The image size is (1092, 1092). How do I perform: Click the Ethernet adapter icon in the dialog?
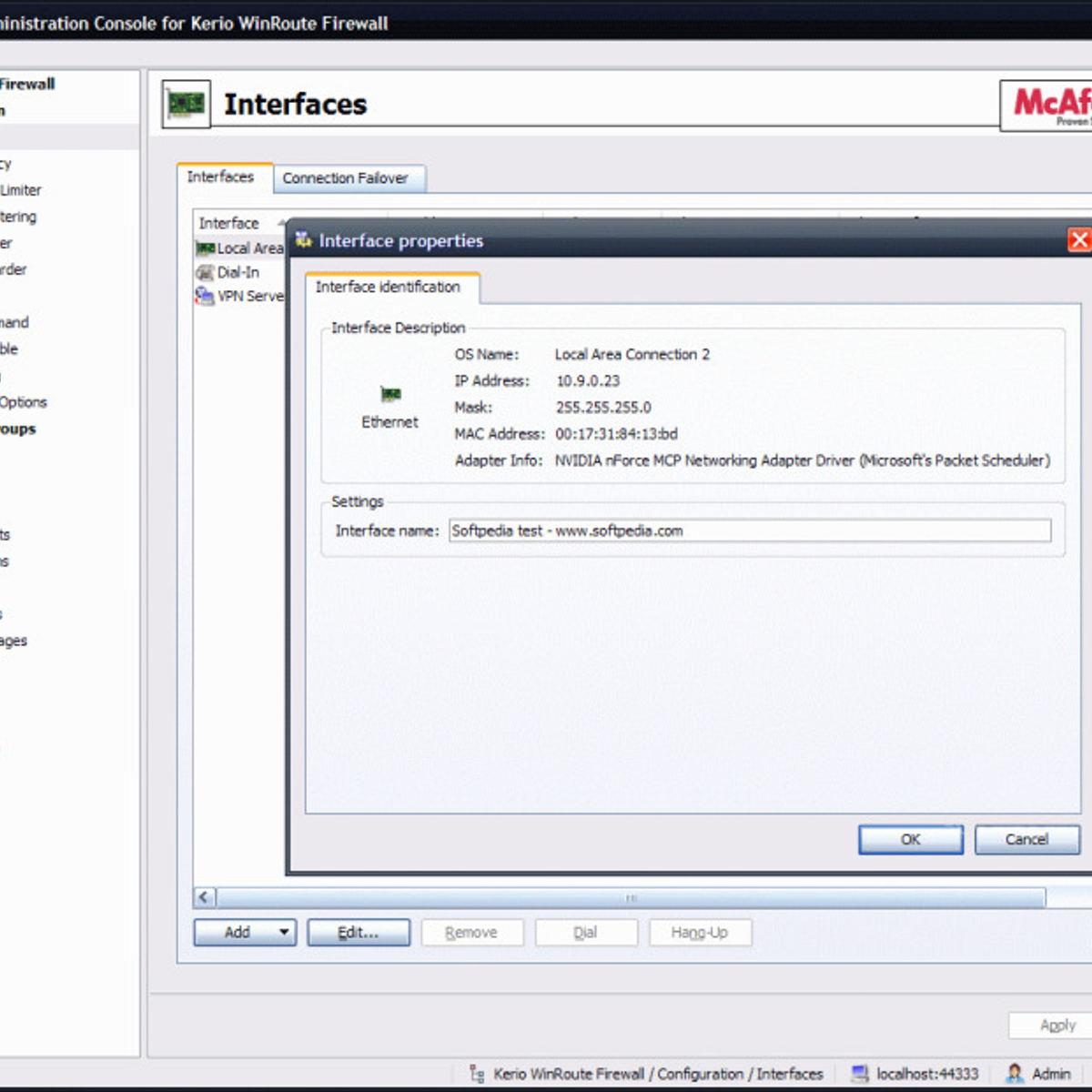click(x=390, y=394)
